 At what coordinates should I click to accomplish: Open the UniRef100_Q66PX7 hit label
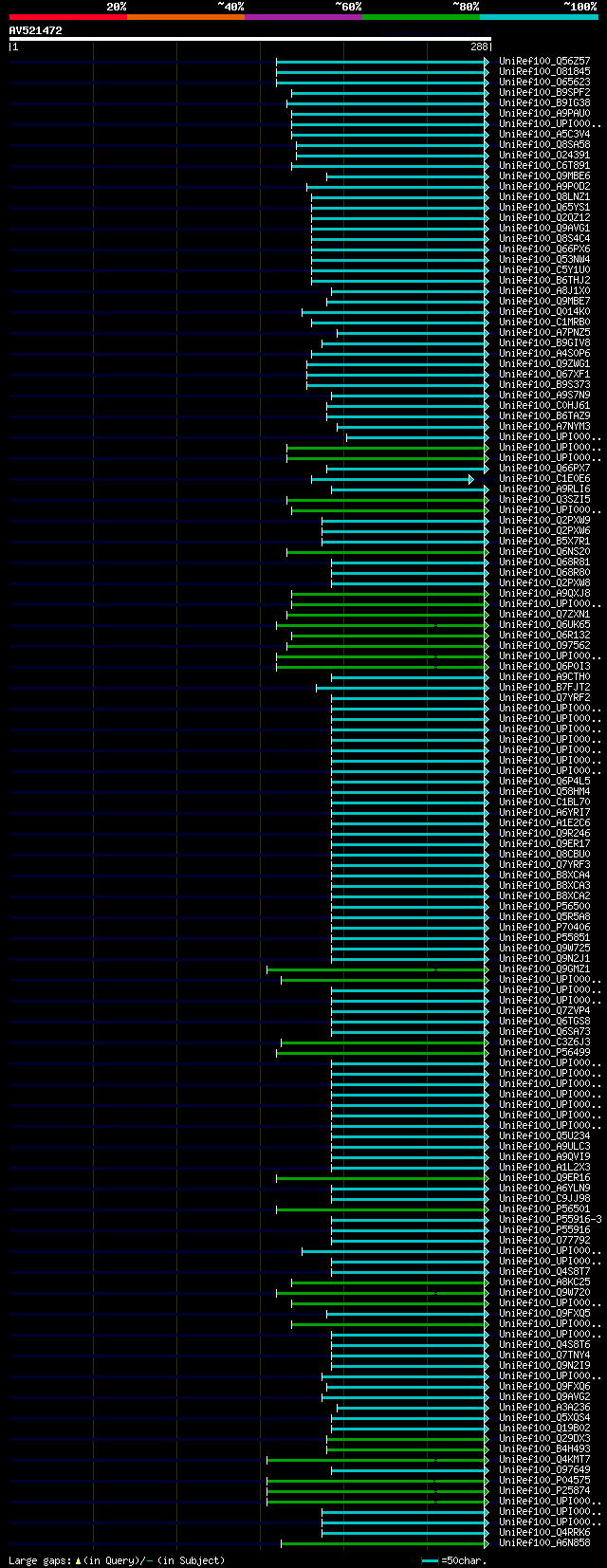pos(544,468)
